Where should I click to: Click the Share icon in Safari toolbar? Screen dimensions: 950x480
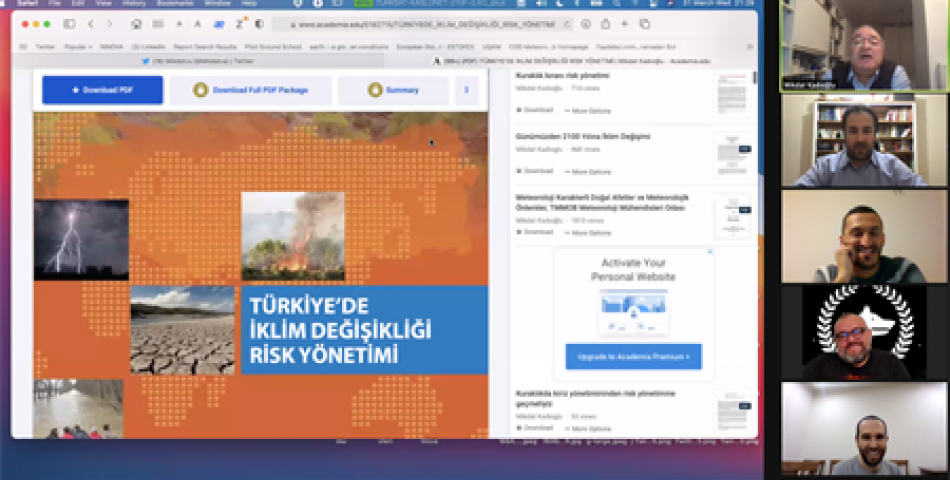[606, 24]
